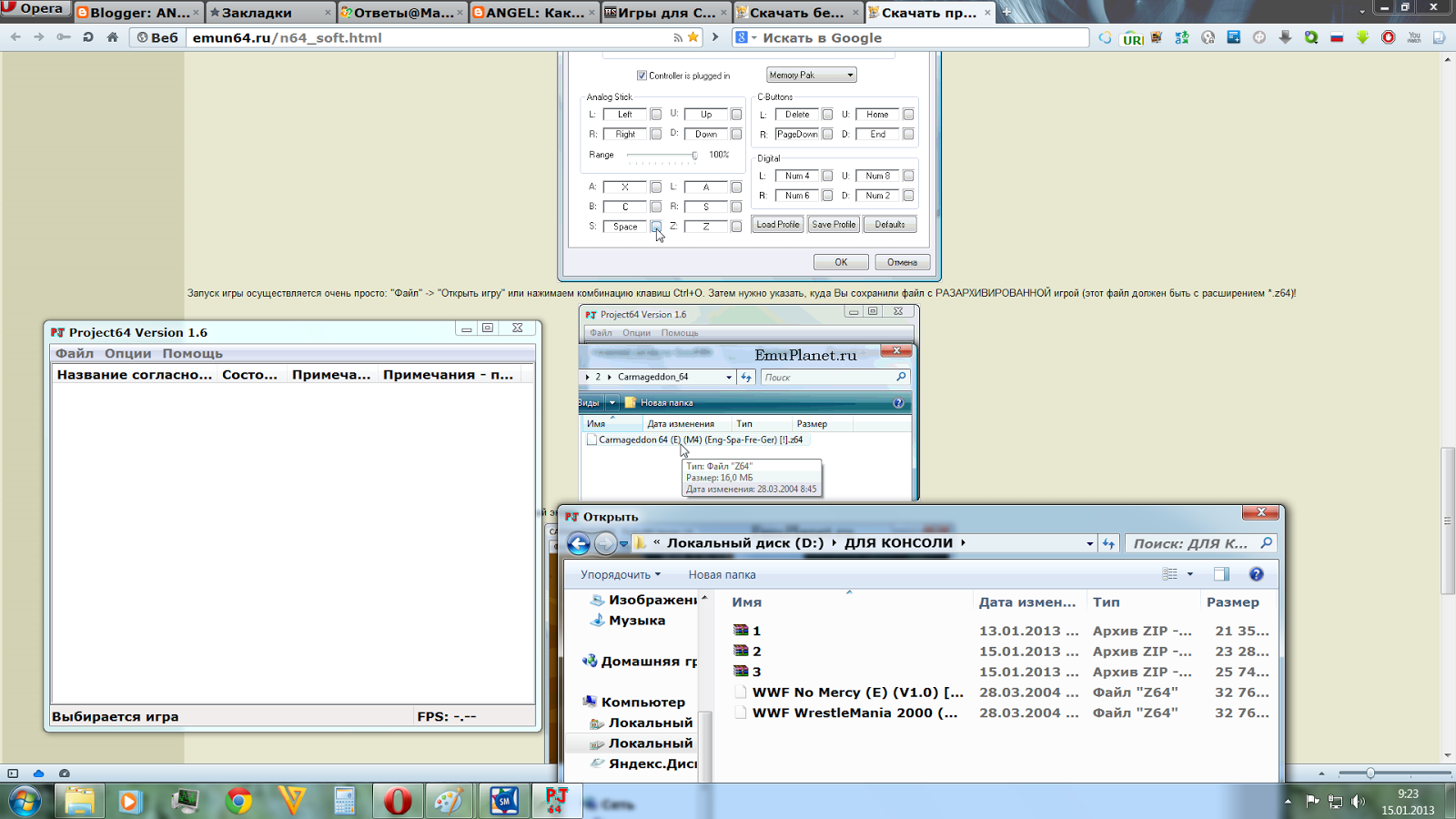This screenshot has height=819, width=1456.
Task: Click the Состо… column header in Project64
Action: pos(249,374)
